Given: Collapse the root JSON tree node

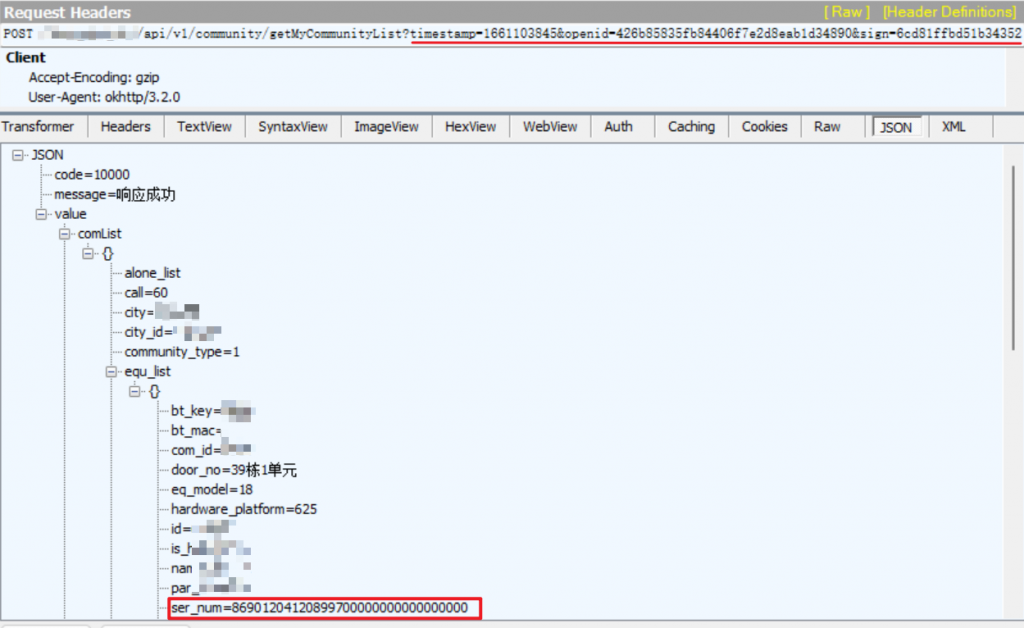Looking at the screenshot, I should click(x=18, y=155).
